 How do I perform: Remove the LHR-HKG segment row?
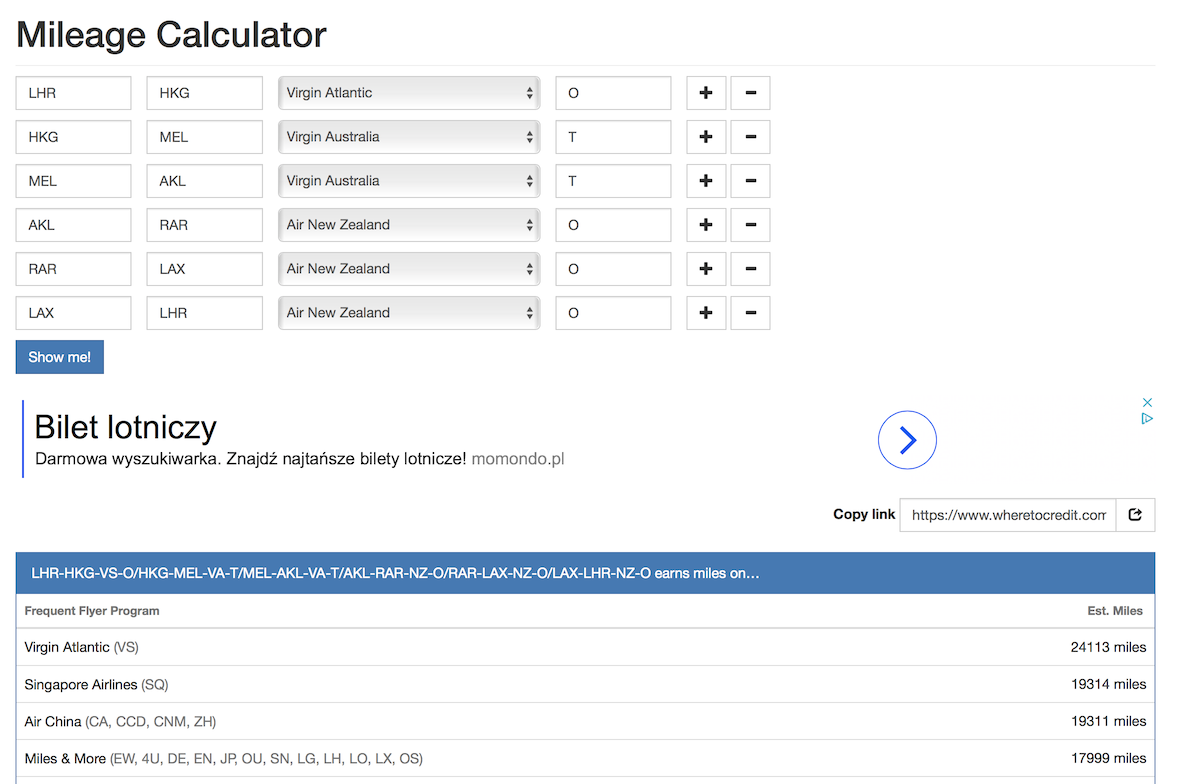pos(750,93)
